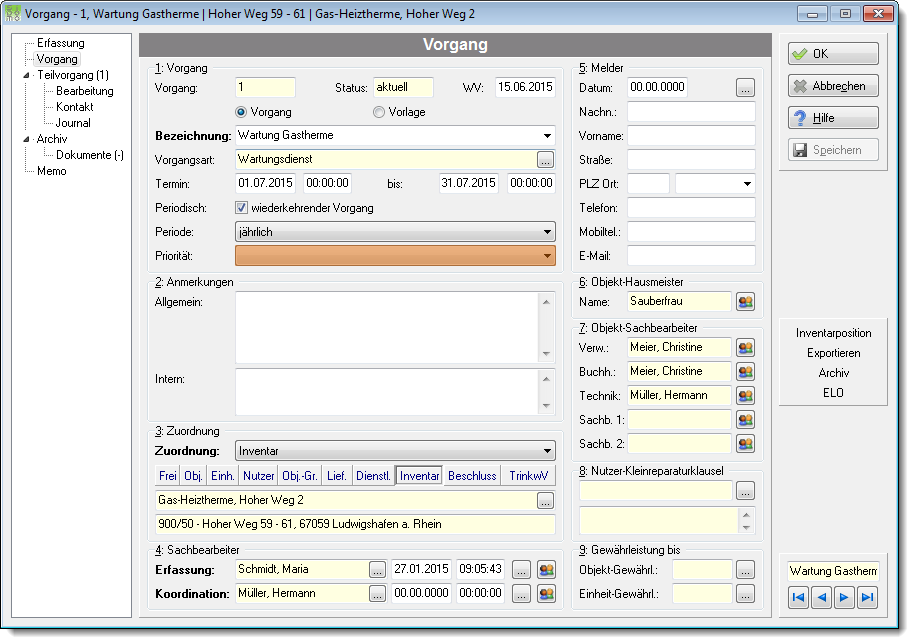This screenshot has height=644, width=914.
Task: Click the Abbrechen button
Action: (833, 86)
